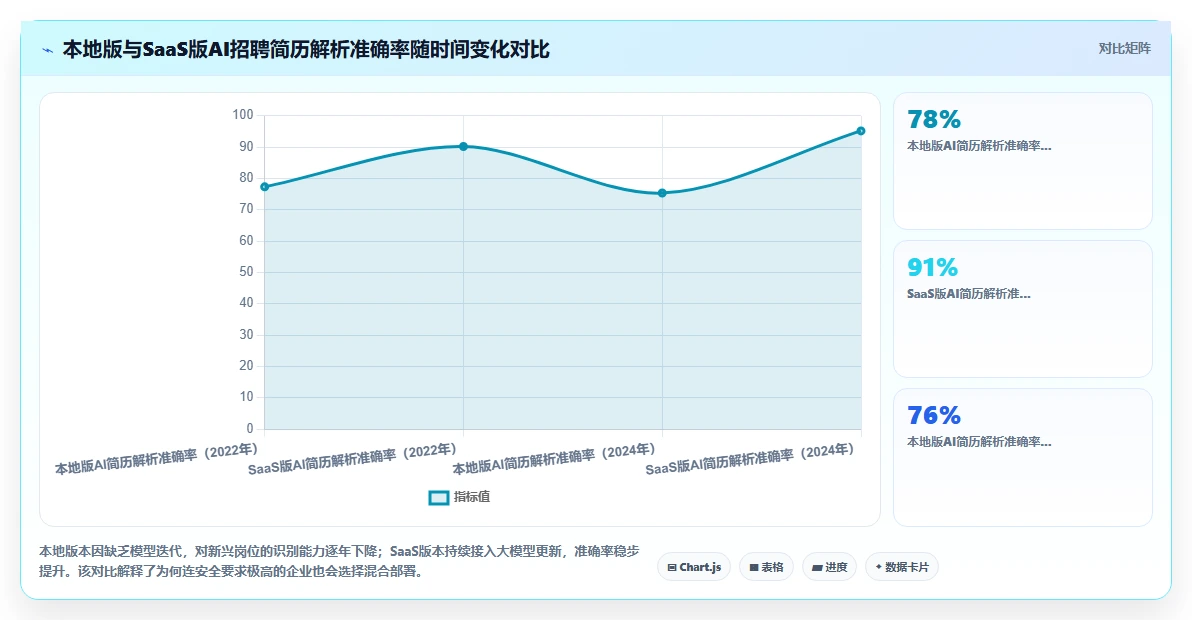This screenshot has height=620, width=1192.
Task: Click axis label 本地版AI简历解析准确率（2024年）
Action: [554, 459]
